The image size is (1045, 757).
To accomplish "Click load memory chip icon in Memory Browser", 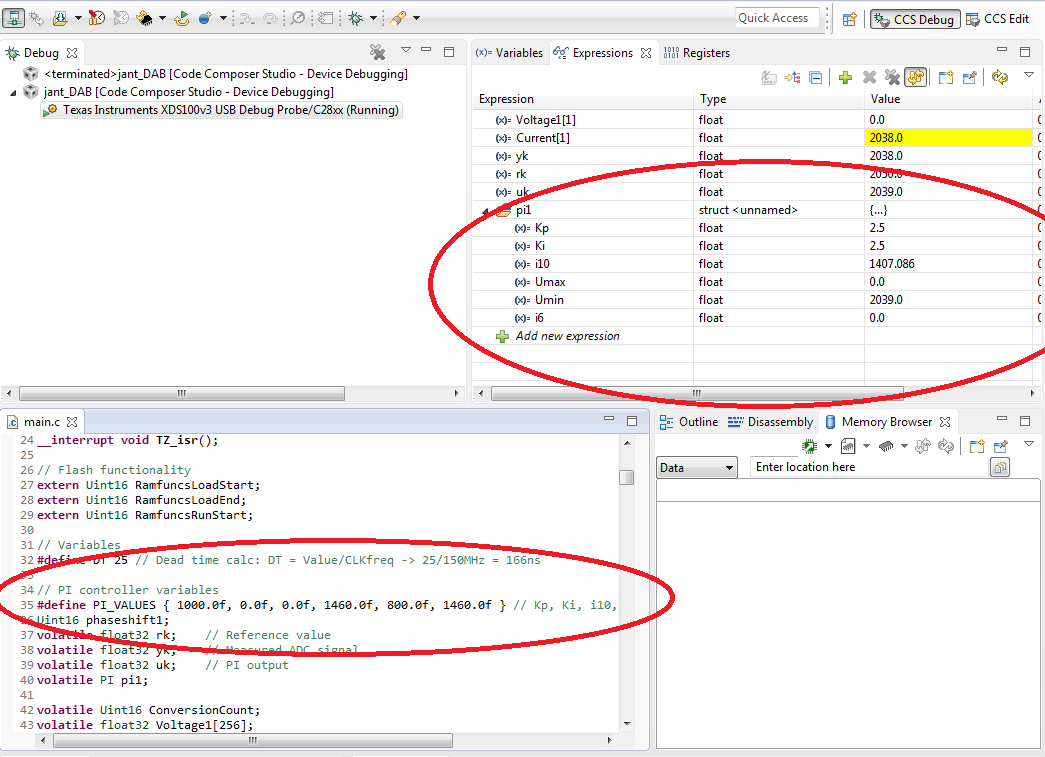I will (x=886, y=446).
